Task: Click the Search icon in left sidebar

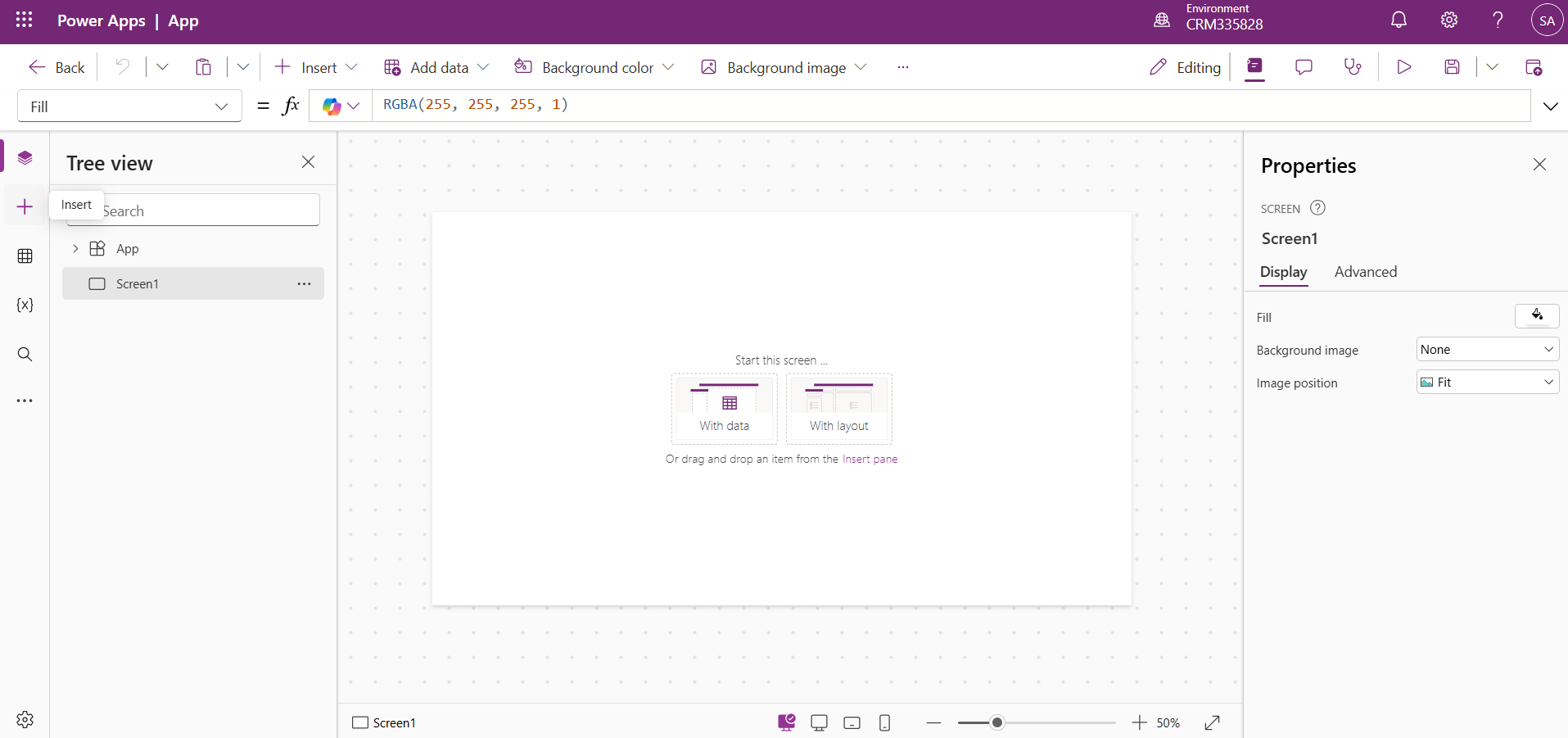Action: tap(25, 354)
